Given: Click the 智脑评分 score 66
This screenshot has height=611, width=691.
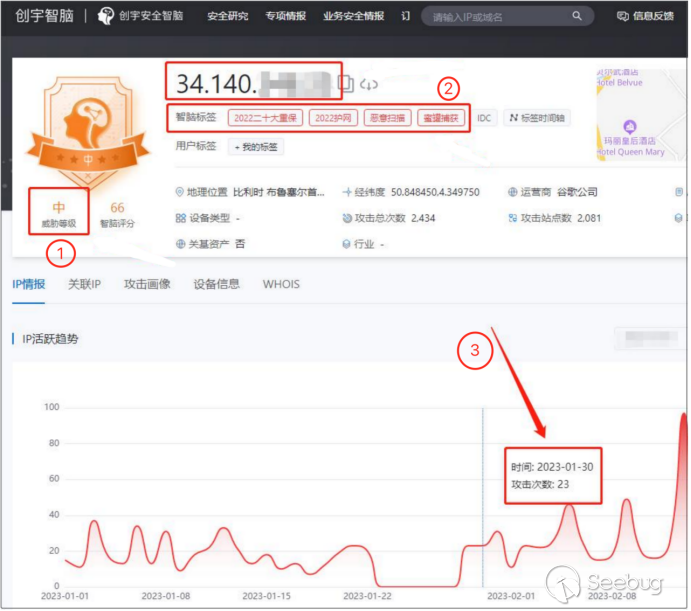Looking at the screenshot, I should point(118,208).
